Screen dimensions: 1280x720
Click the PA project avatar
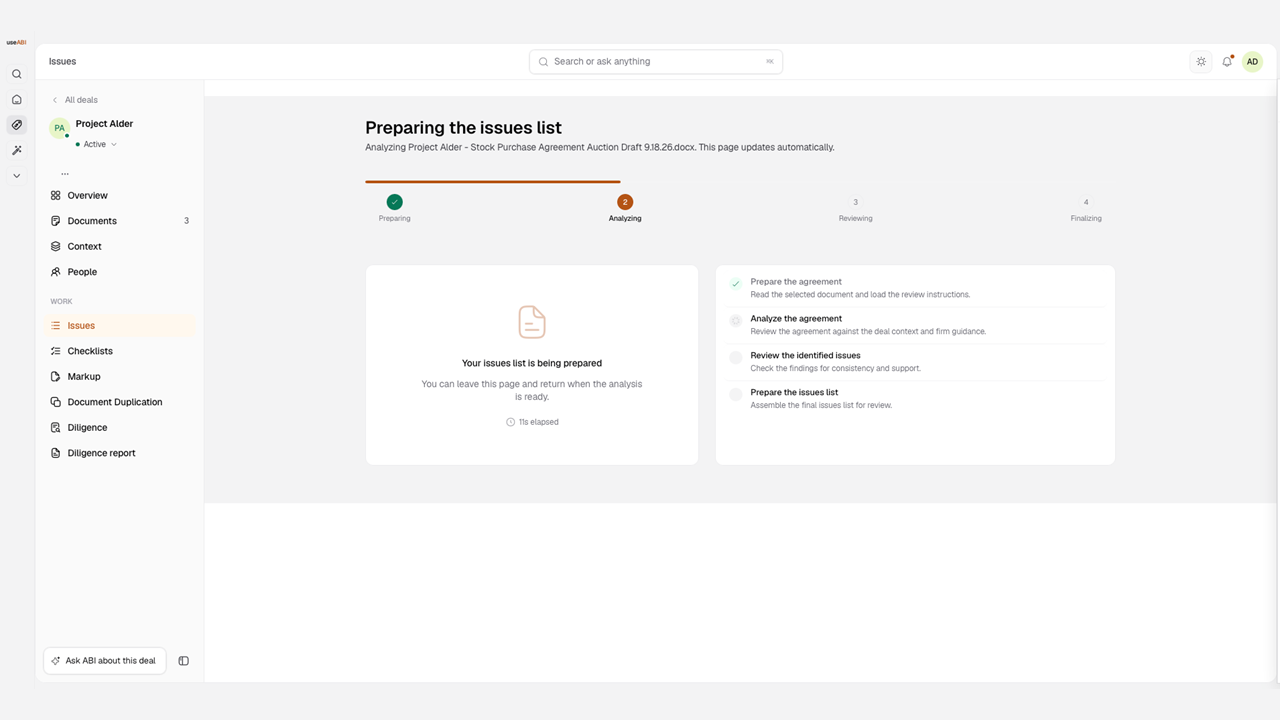(x=60, y=128)
